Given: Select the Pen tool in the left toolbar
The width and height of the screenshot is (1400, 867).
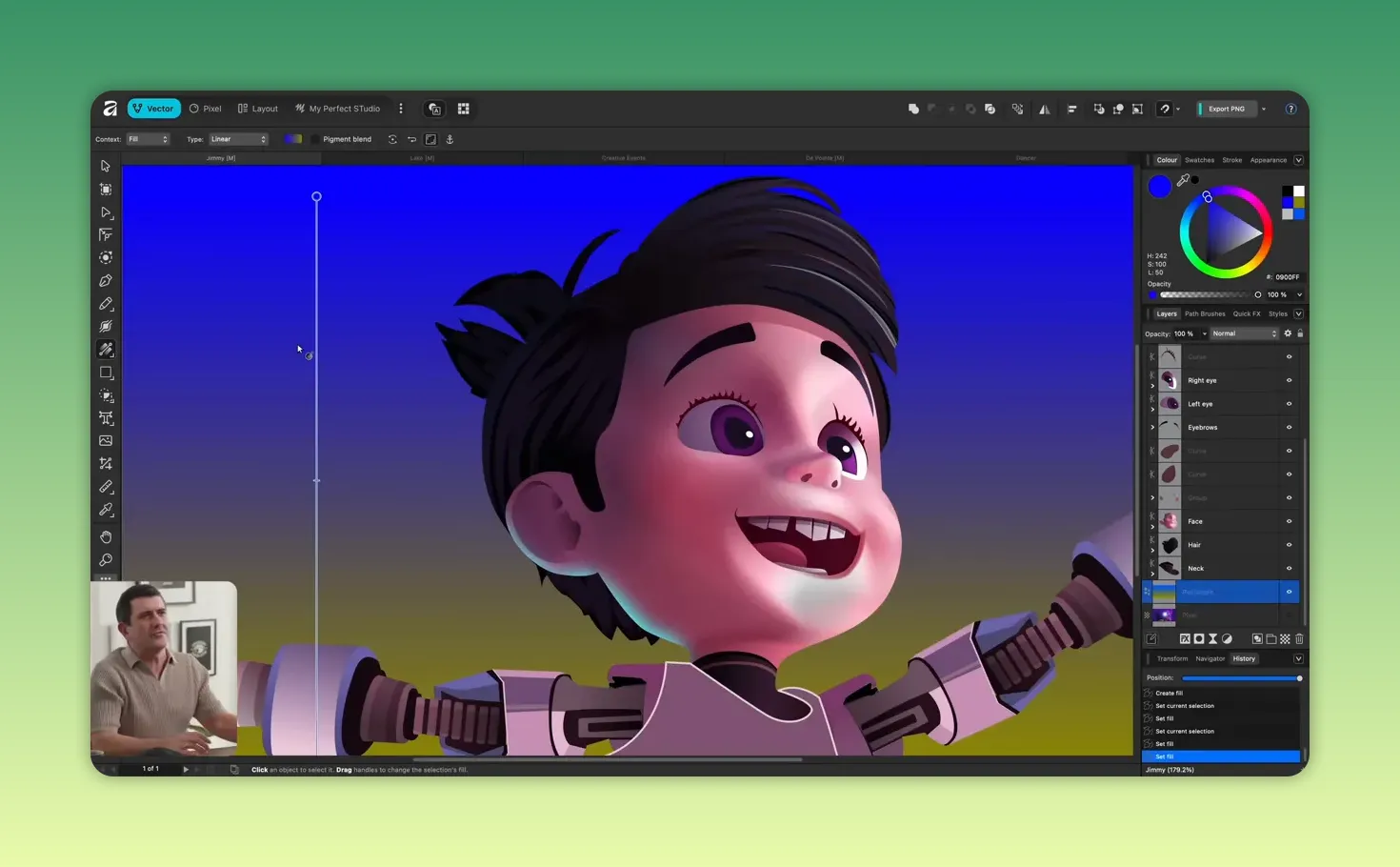Looking at the screenshot, I should pyautogui.click(x=106, y=281).
